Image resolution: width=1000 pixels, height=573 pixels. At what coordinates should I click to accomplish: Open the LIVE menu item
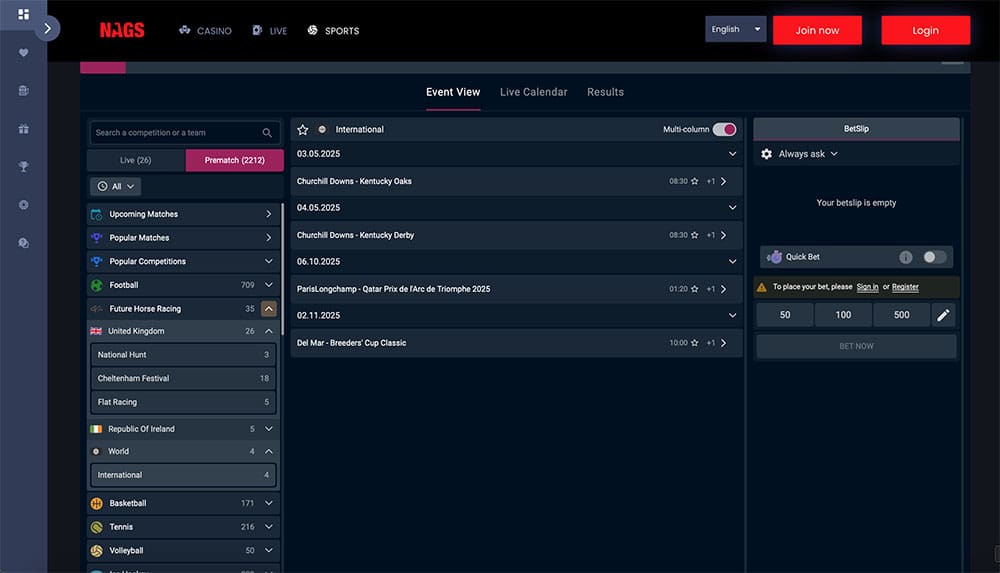tap(270, 31)
